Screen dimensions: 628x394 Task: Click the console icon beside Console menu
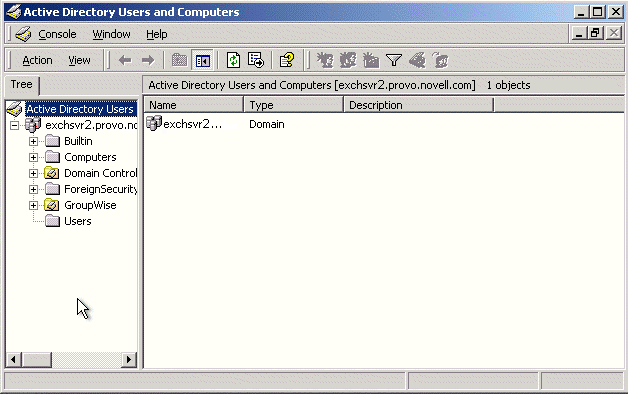pyautogui.click(x=23, y=34)
